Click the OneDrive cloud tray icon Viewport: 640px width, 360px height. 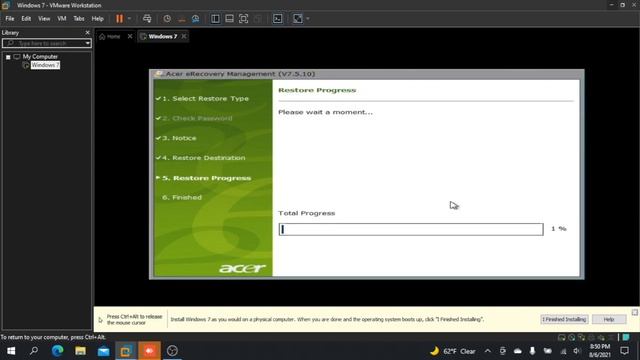click(518, 351)
